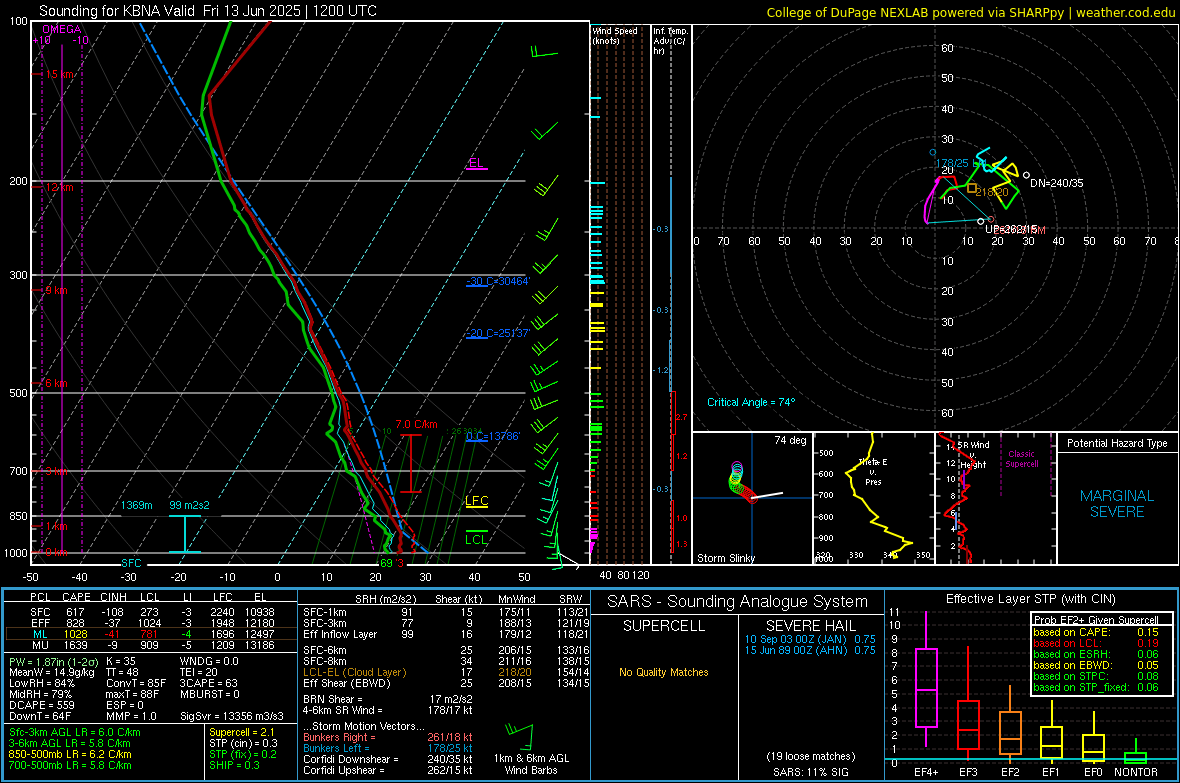Screen dimensions: 1180x783
Task: Click the 'Inf. Temp. Adv.' panel header
Action: point(670,41)
